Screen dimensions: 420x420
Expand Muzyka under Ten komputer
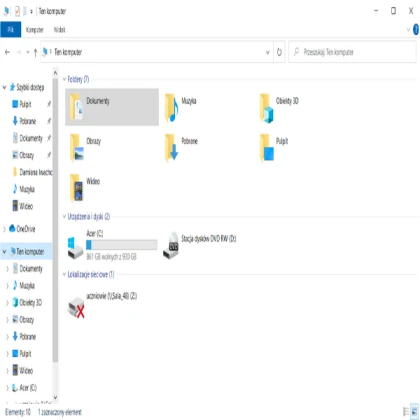click(7, 286)
